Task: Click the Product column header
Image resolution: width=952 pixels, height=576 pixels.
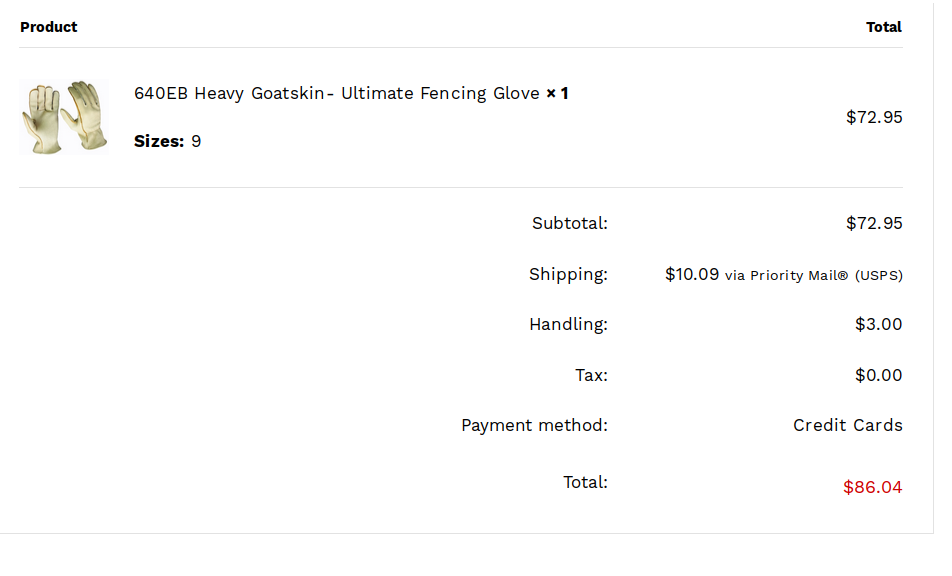Action: pos(49,27)
